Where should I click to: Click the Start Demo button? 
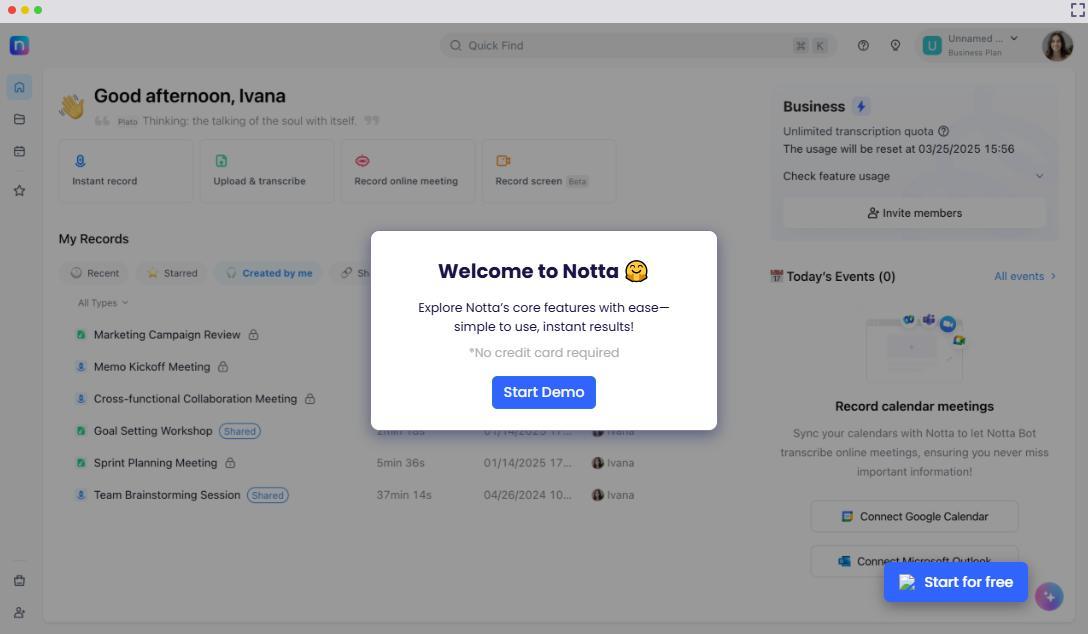pos(543,392)
